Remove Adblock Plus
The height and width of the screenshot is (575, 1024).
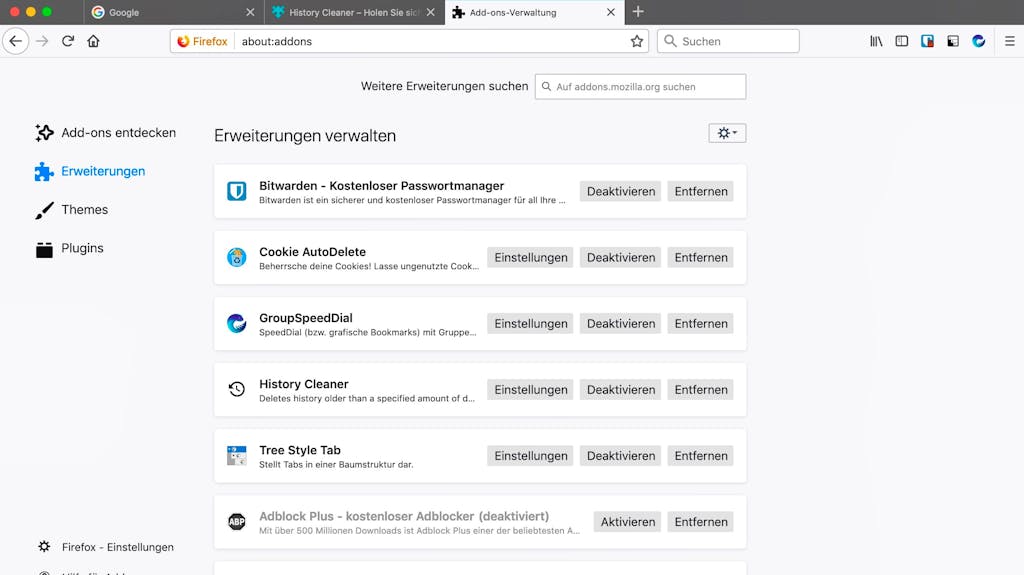701,521
